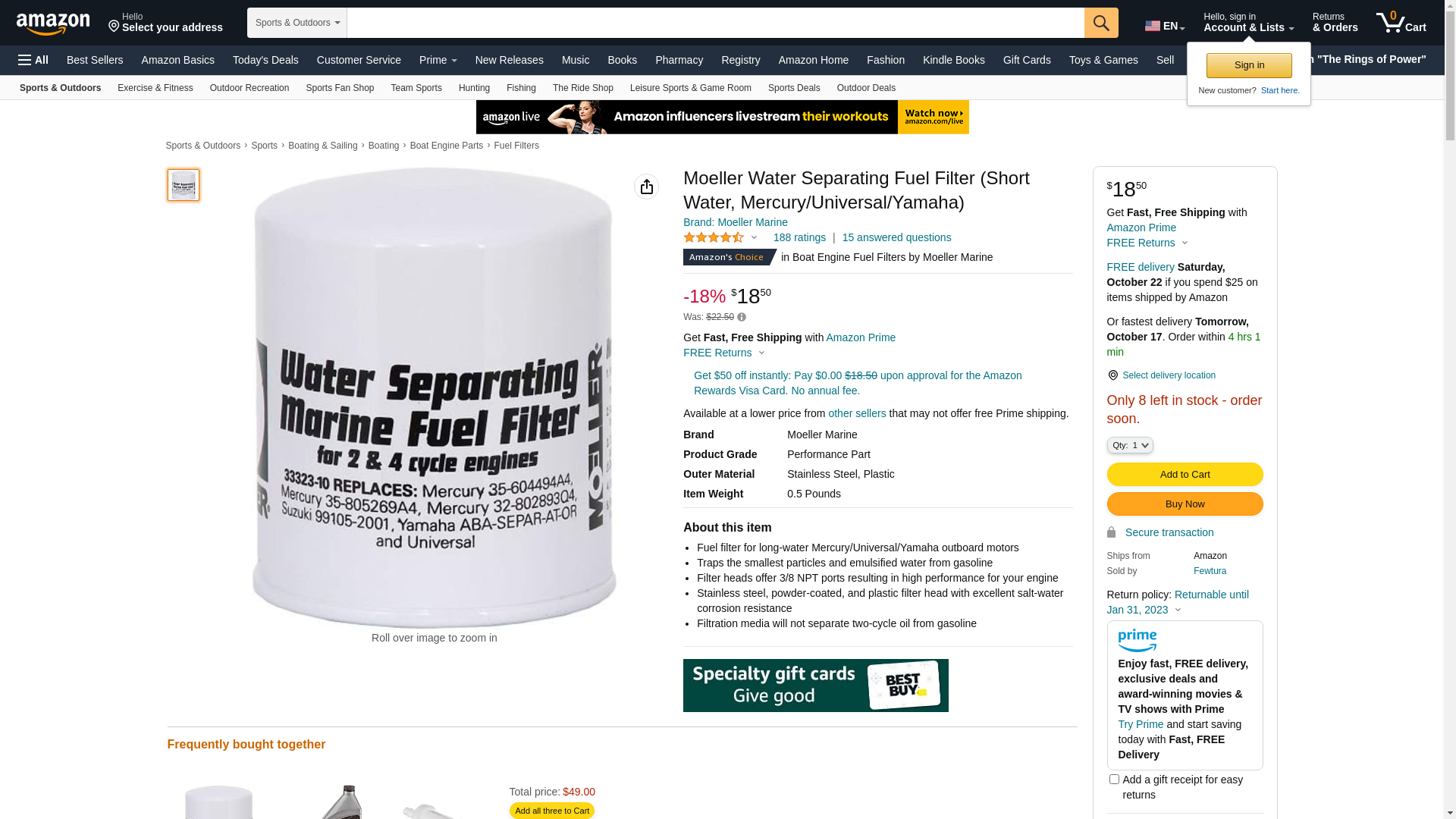Click the price info icon beside Was $22.50
Image resolution: width=1456 pixels, height=819 pixels.
tap(742, 317)
